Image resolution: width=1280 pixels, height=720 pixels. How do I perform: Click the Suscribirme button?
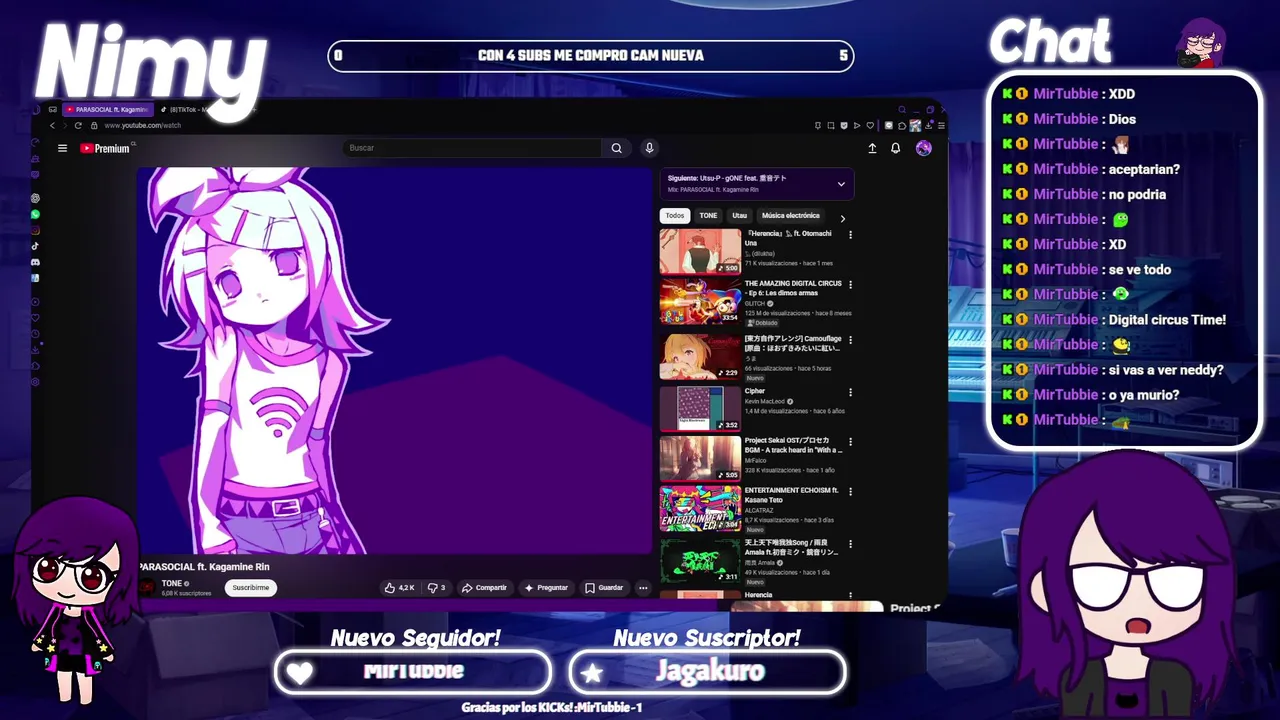coord(250,588)
